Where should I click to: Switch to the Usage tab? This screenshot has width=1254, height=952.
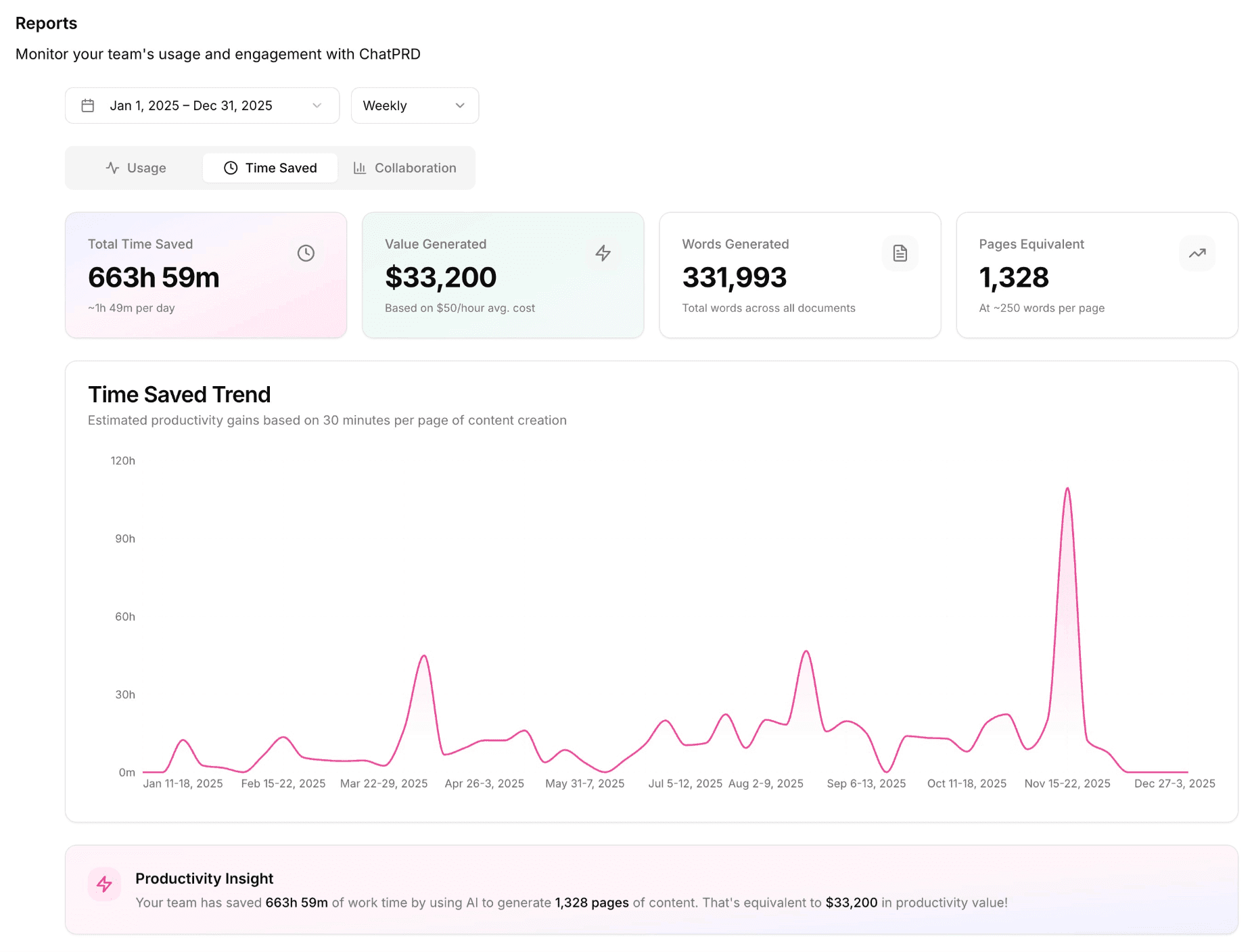pyautogui.click(x=135, y=168)
